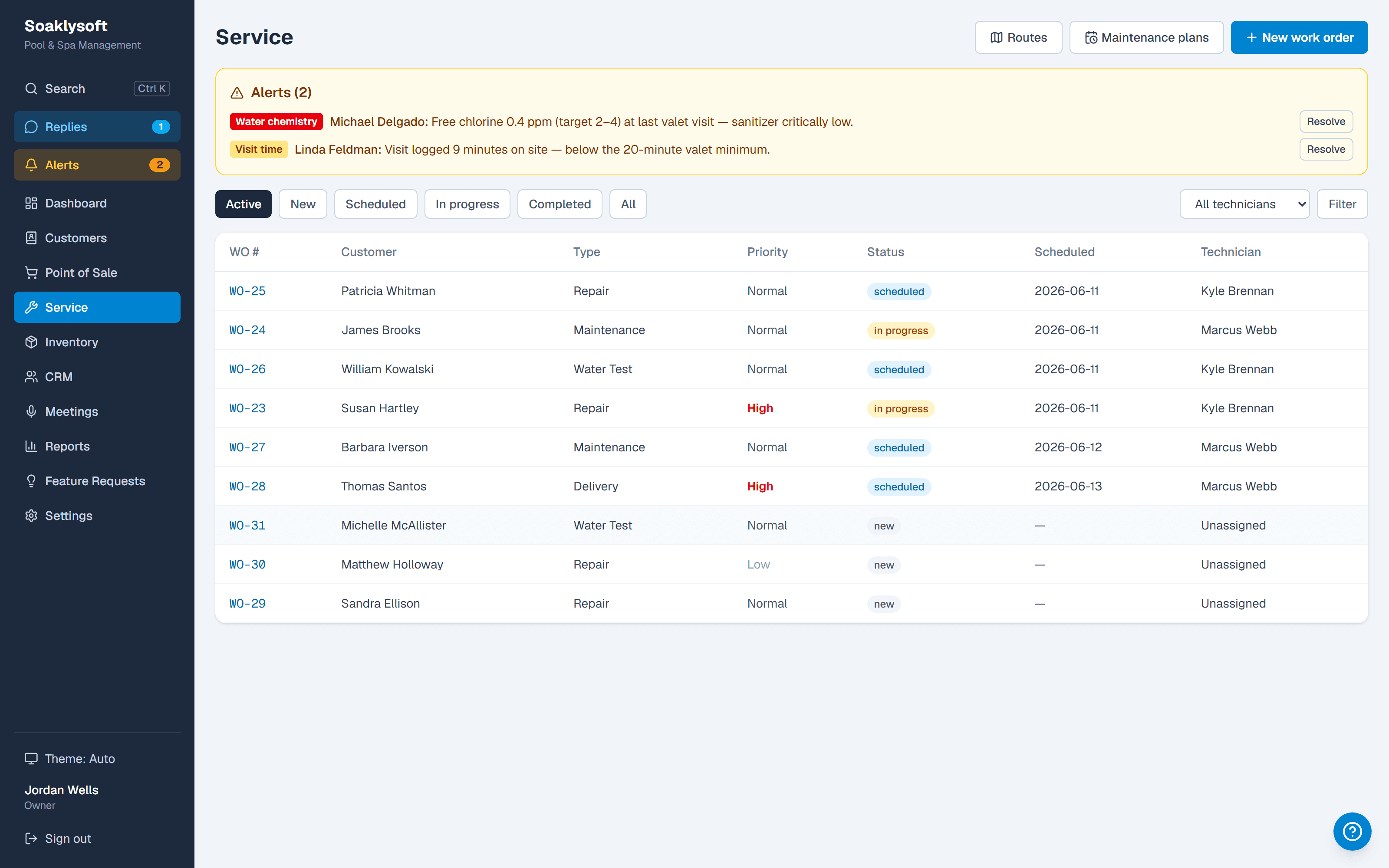Open work order WO-28
The width and height of the screenshot is (1389, 868).
247,486
